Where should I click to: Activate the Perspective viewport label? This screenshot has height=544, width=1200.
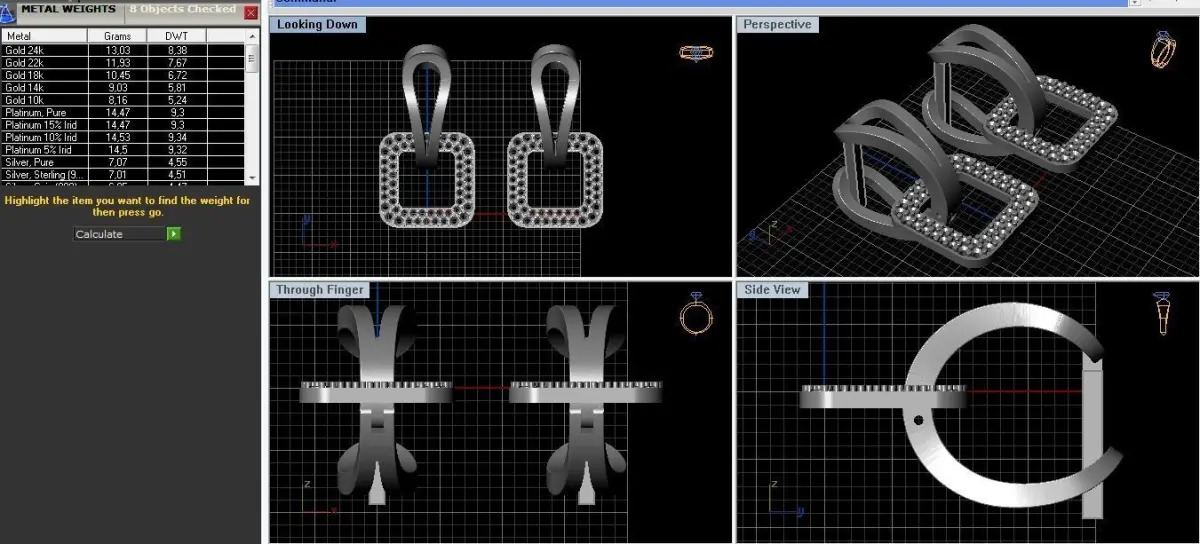click(777, 24)
